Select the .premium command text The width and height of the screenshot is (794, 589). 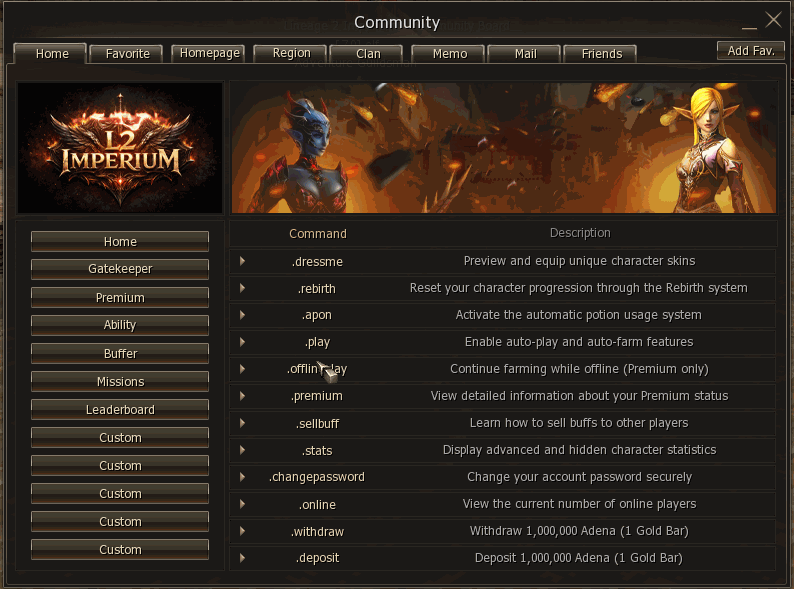coord(317,396)
